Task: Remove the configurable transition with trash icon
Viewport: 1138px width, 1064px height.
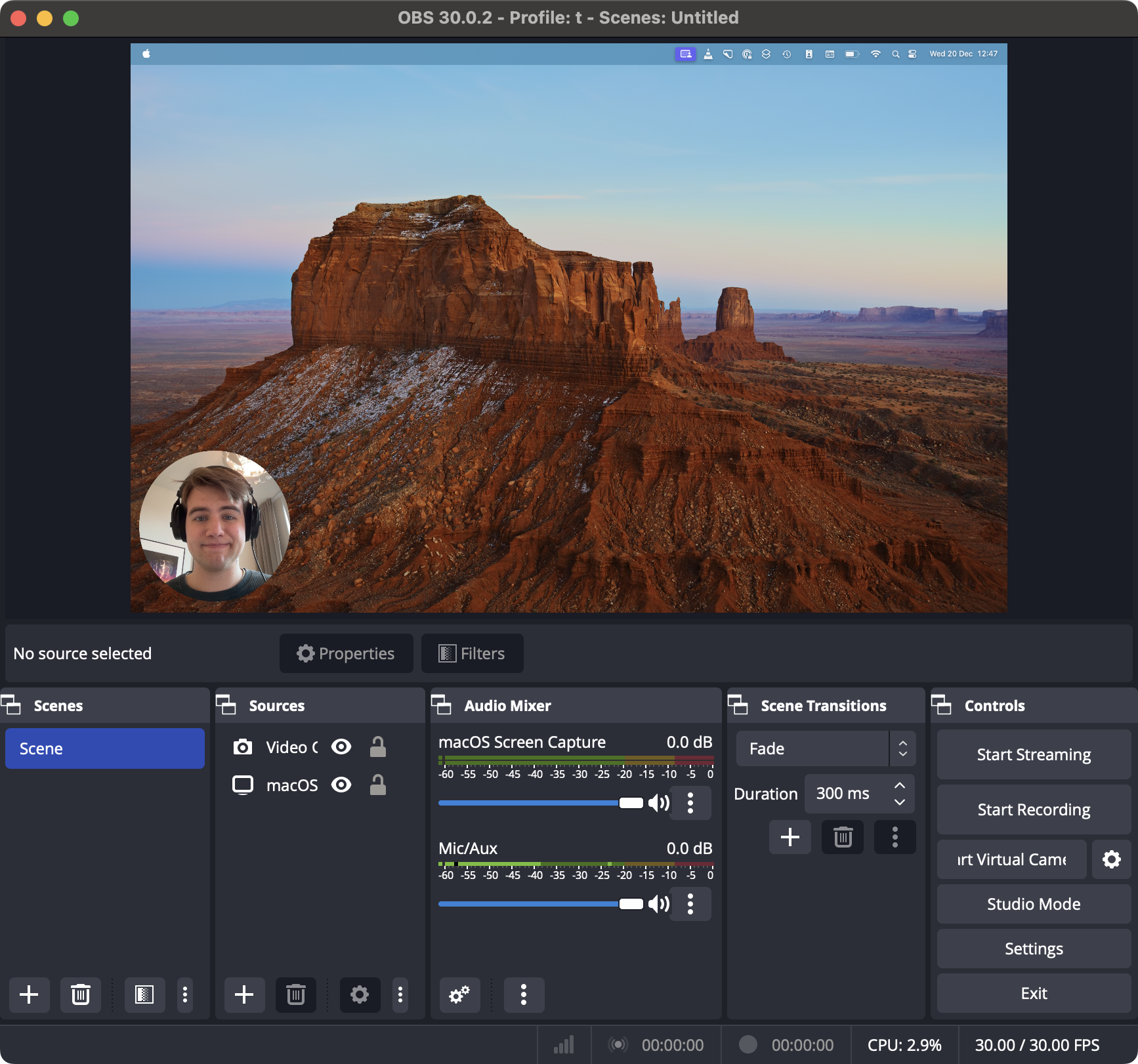Action: pos(843,837)
